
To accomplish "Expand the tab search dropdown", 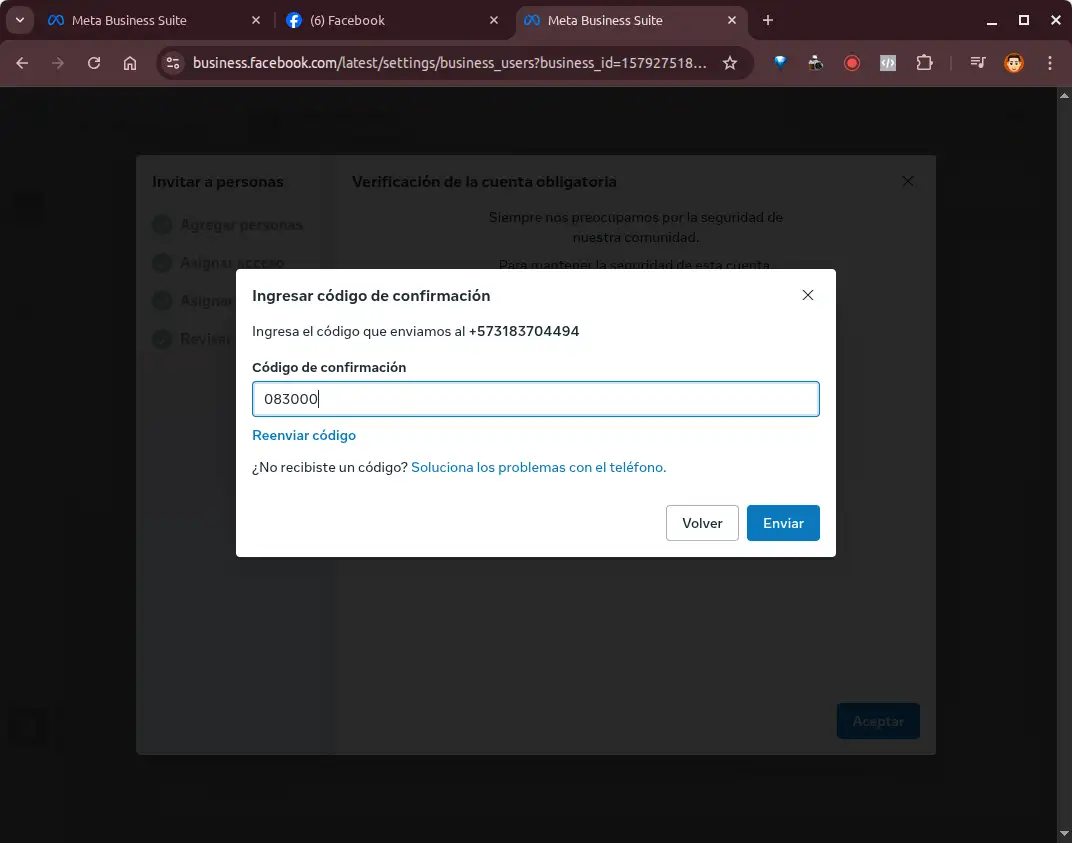I will click(x=19, y=20).
